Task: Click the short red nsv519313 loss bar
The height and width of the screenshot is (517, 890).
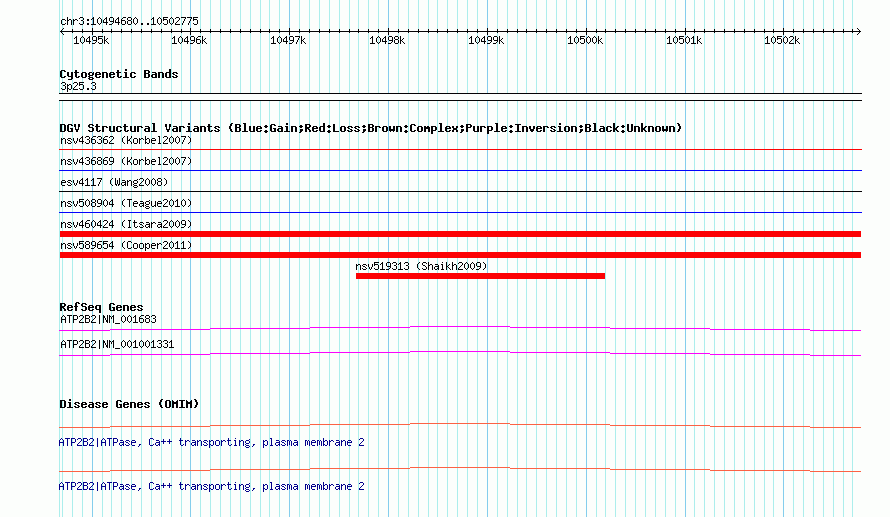Action: [x=480, y=276]
